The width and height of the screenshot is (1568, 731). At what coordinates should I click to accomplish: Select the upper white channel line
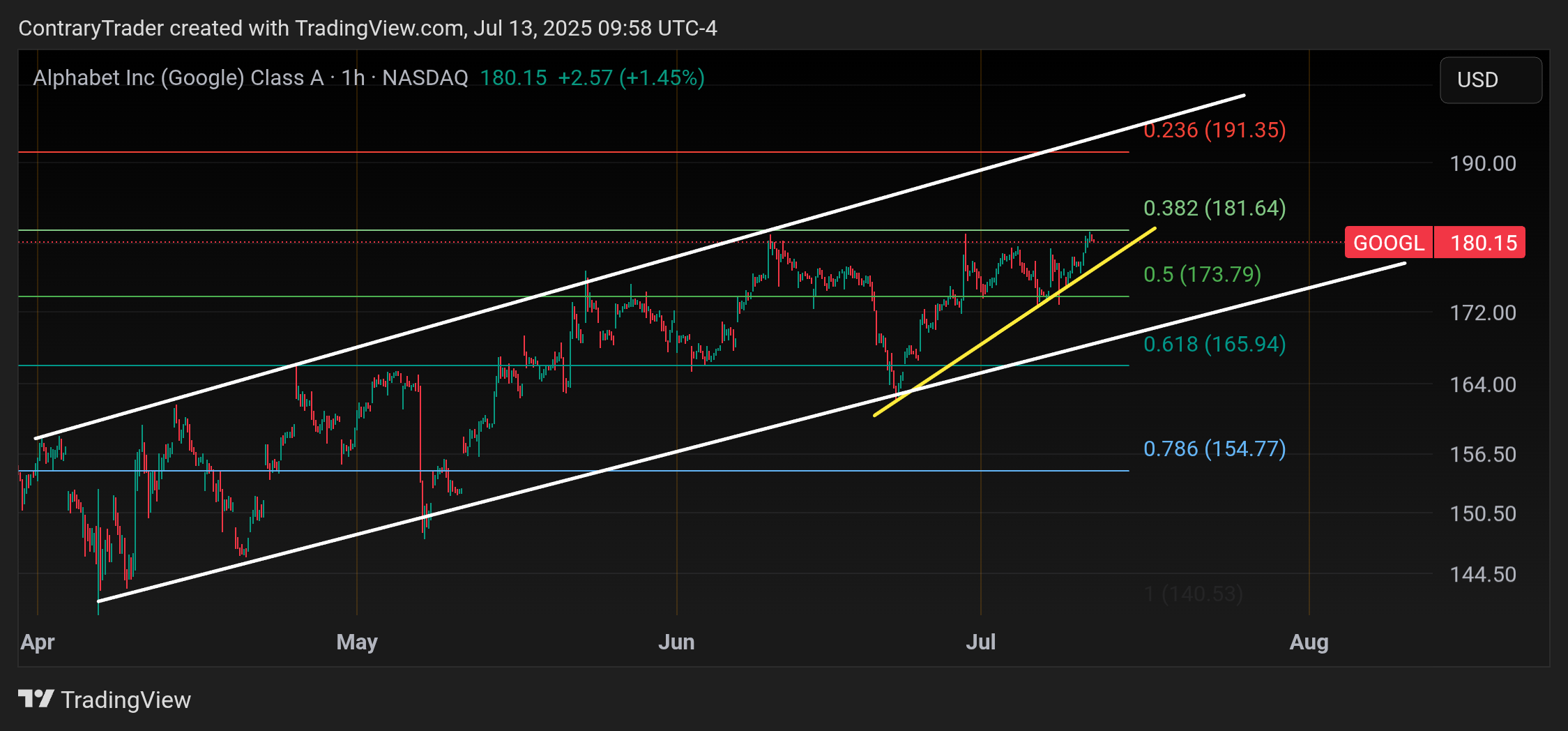point(639,266)
